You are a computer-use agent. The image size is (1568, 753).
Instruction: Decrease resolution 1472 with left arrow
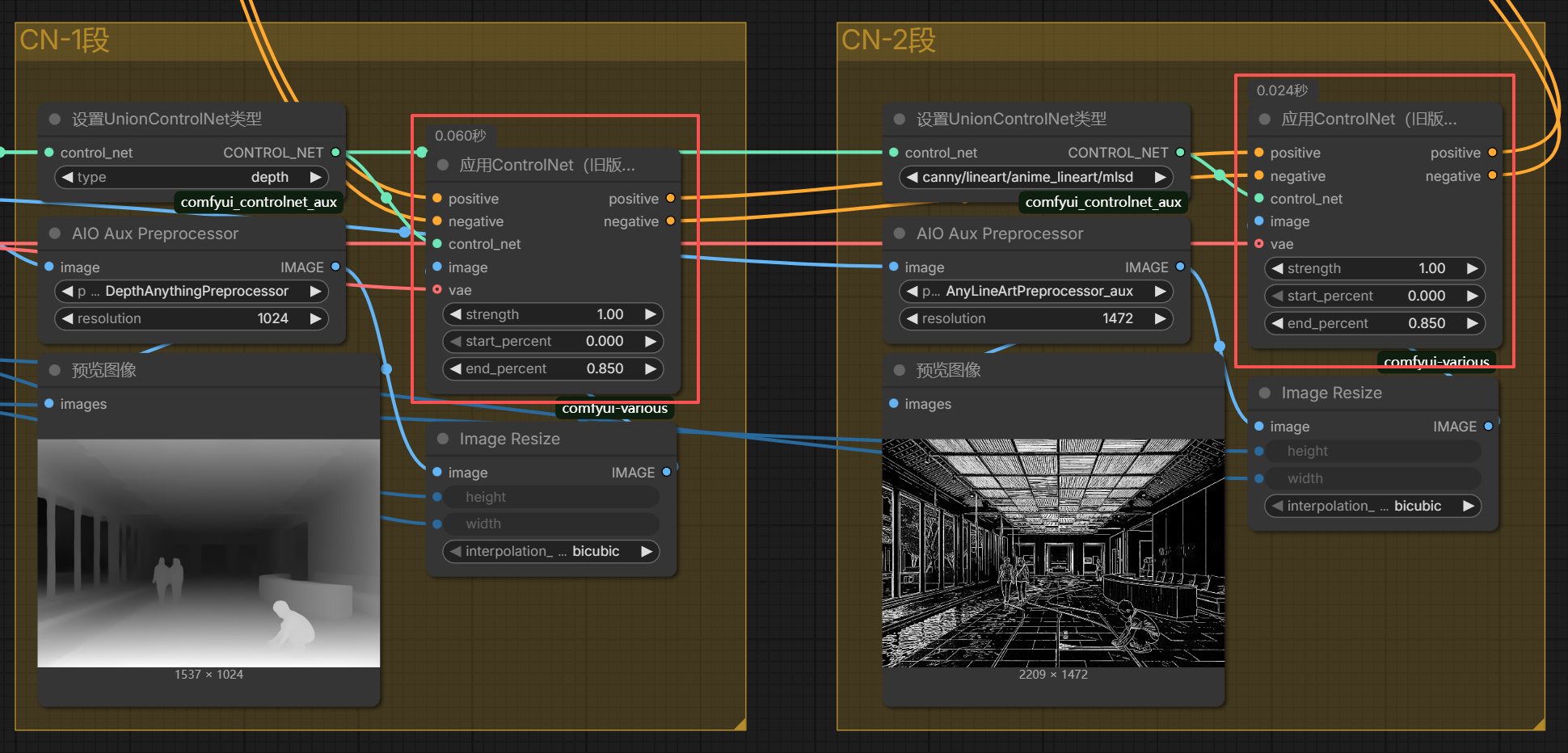(912, 318)
